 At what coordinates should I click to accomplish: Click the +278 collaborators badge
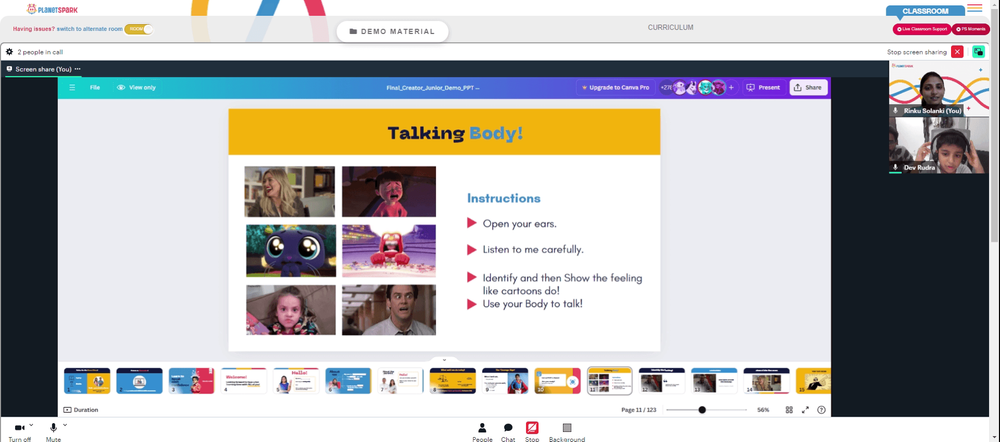tap(666, 87)
